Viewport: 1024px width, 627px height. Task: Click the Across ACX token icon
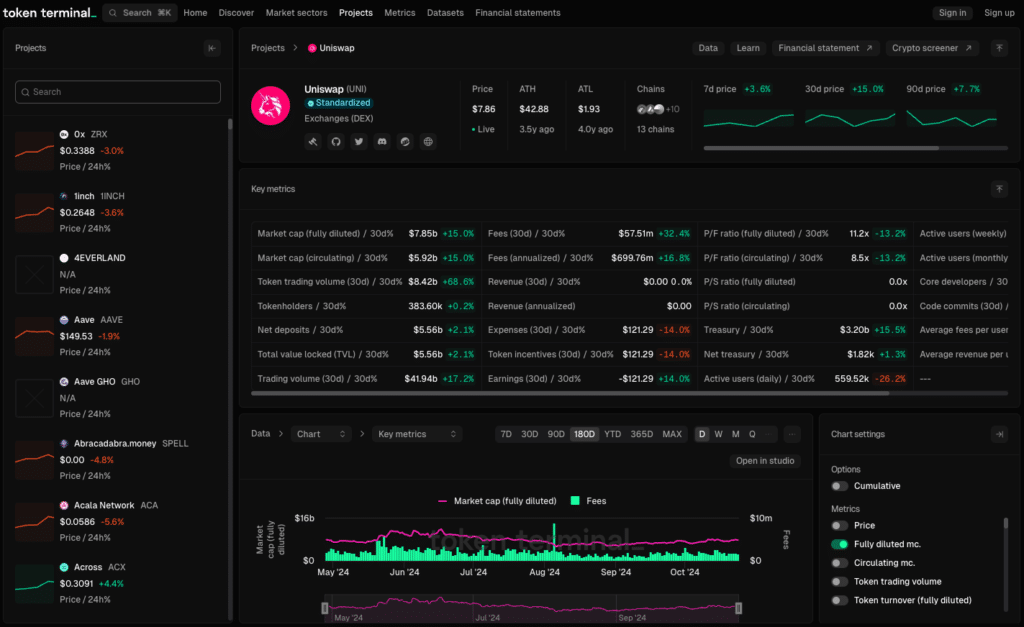pos(64,568)
